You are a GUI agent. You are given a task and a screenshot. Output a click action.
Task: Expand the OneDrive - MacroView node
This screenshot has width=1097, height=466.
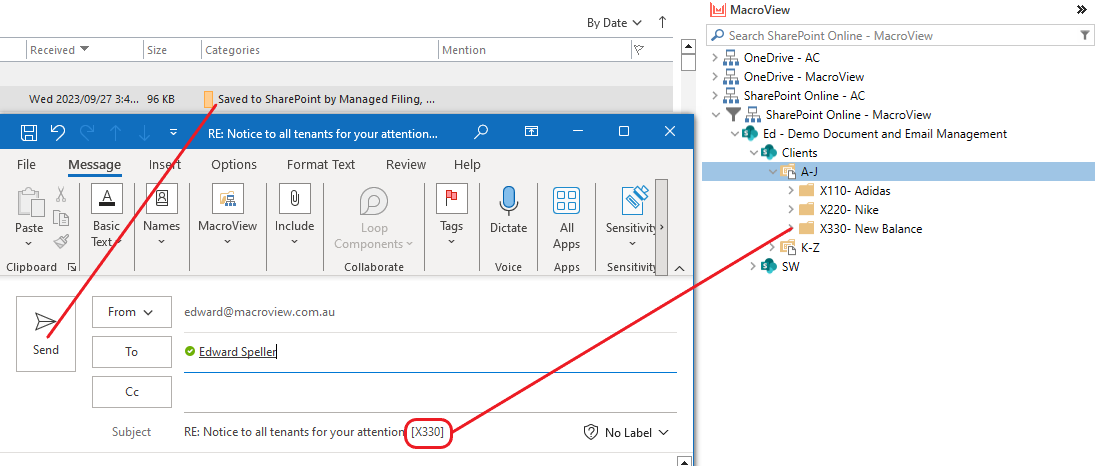pyautogui.click(x=715, y=76)
